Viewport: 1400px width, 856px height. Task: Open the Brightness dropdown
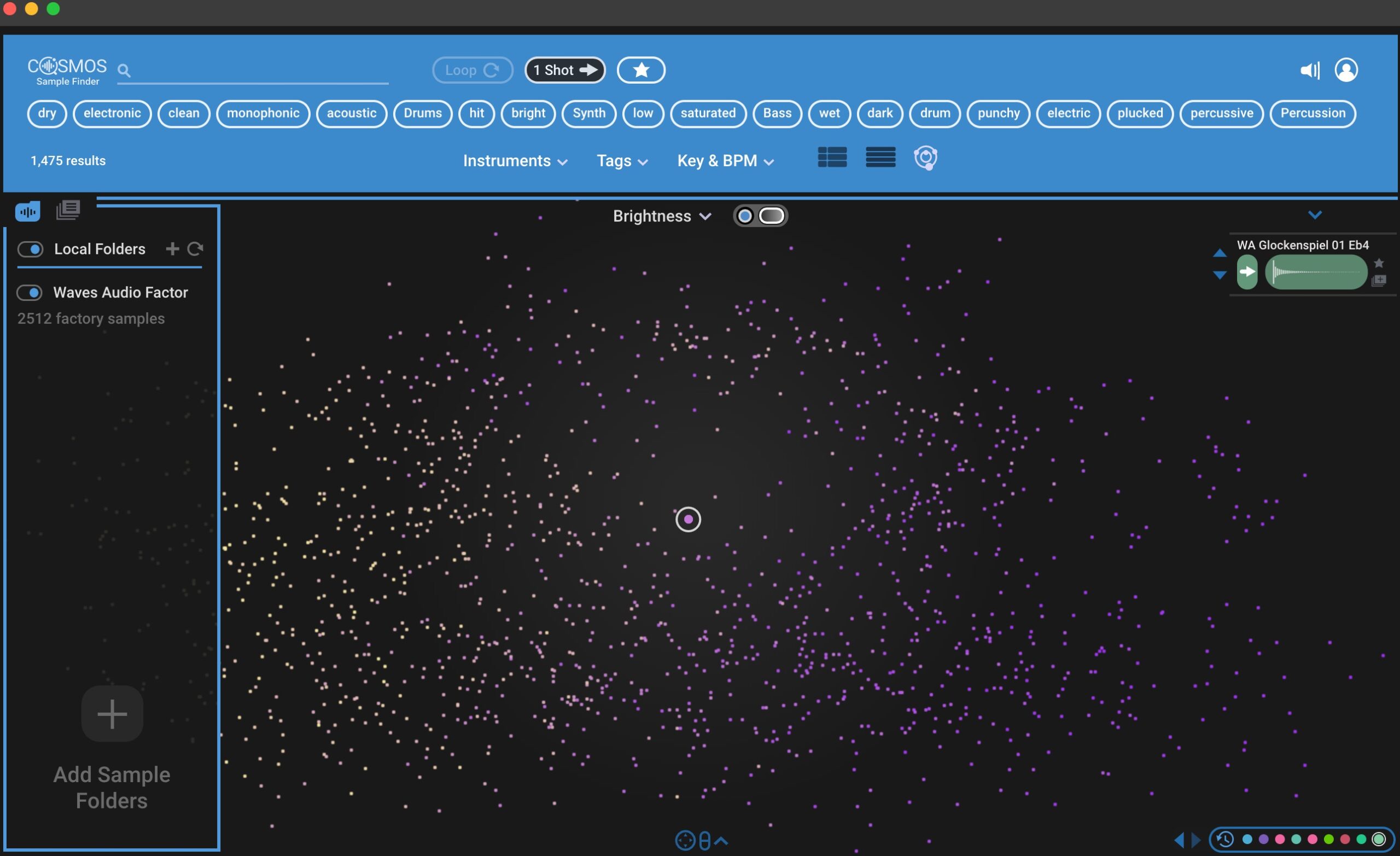[661, 217]
